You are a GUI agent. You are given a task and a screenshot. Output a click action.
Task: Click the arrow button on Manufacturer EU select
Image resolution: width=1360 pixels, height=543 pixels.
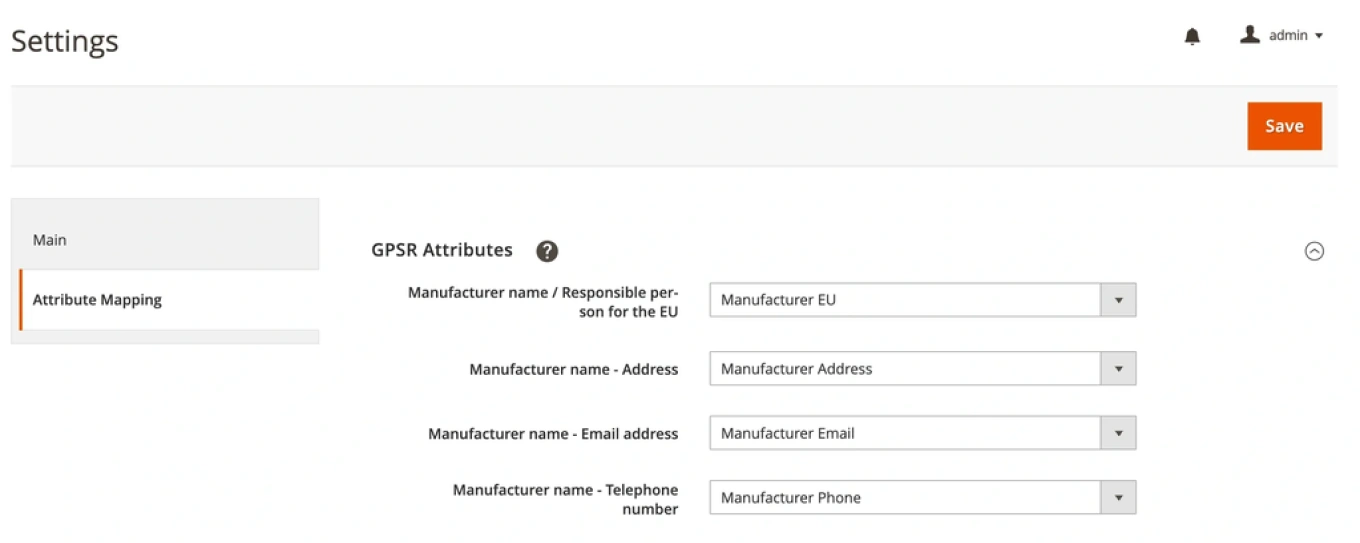(1118, 300)
